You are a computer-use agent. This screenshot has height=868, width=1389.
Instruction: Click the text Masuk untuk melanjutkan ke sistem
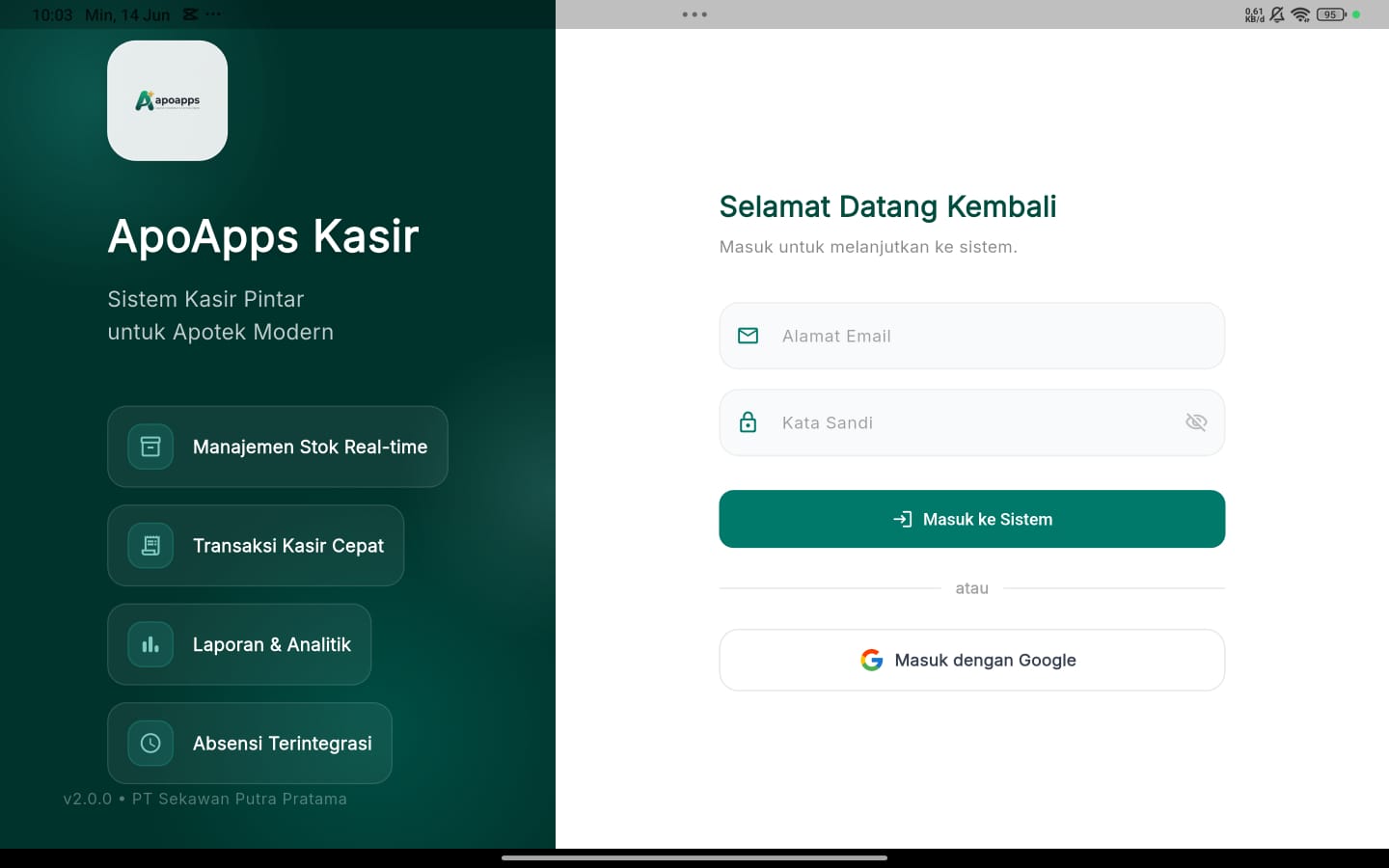coord(868,247)
